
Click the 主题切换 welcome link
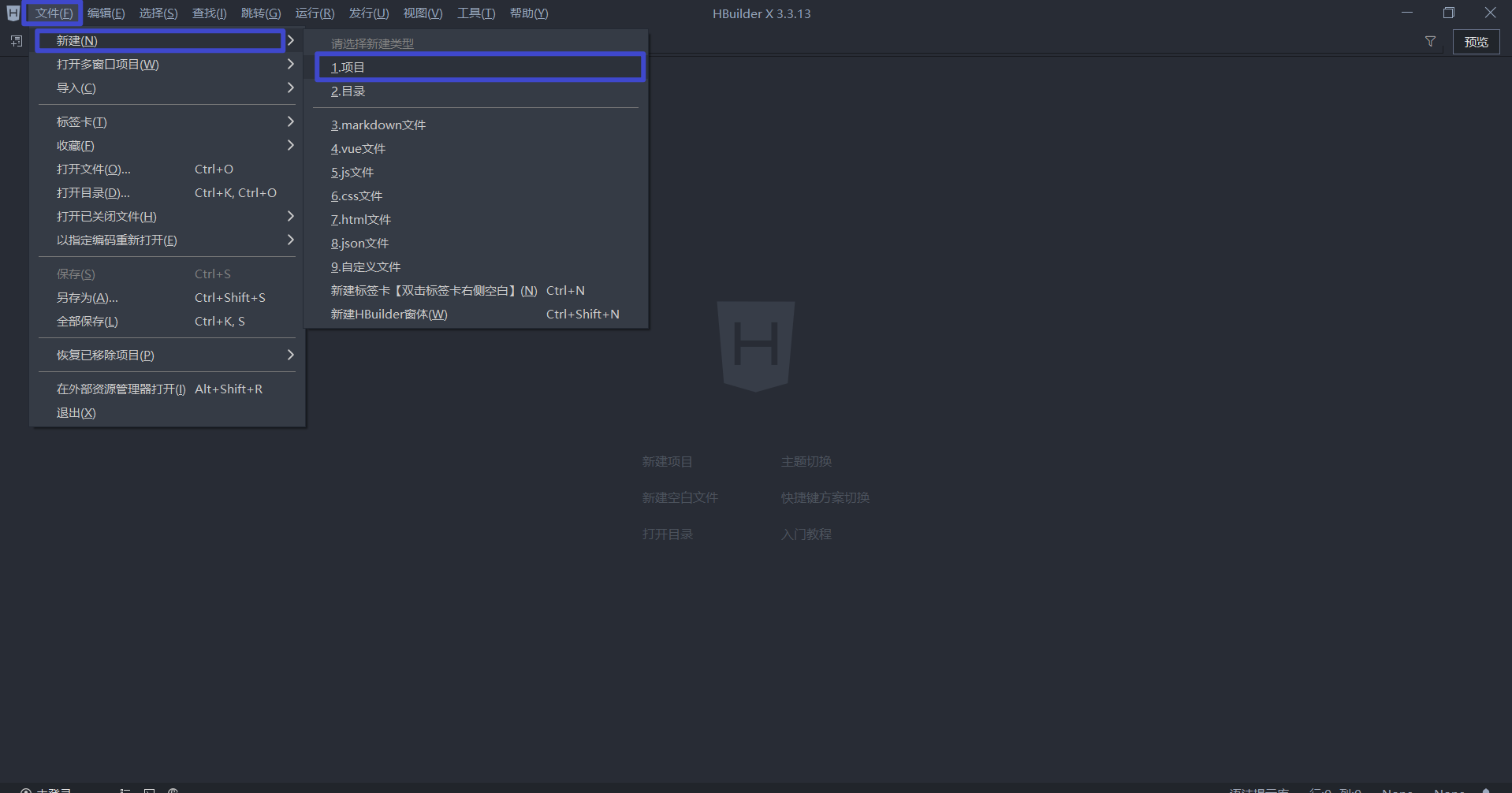(806, 462)
